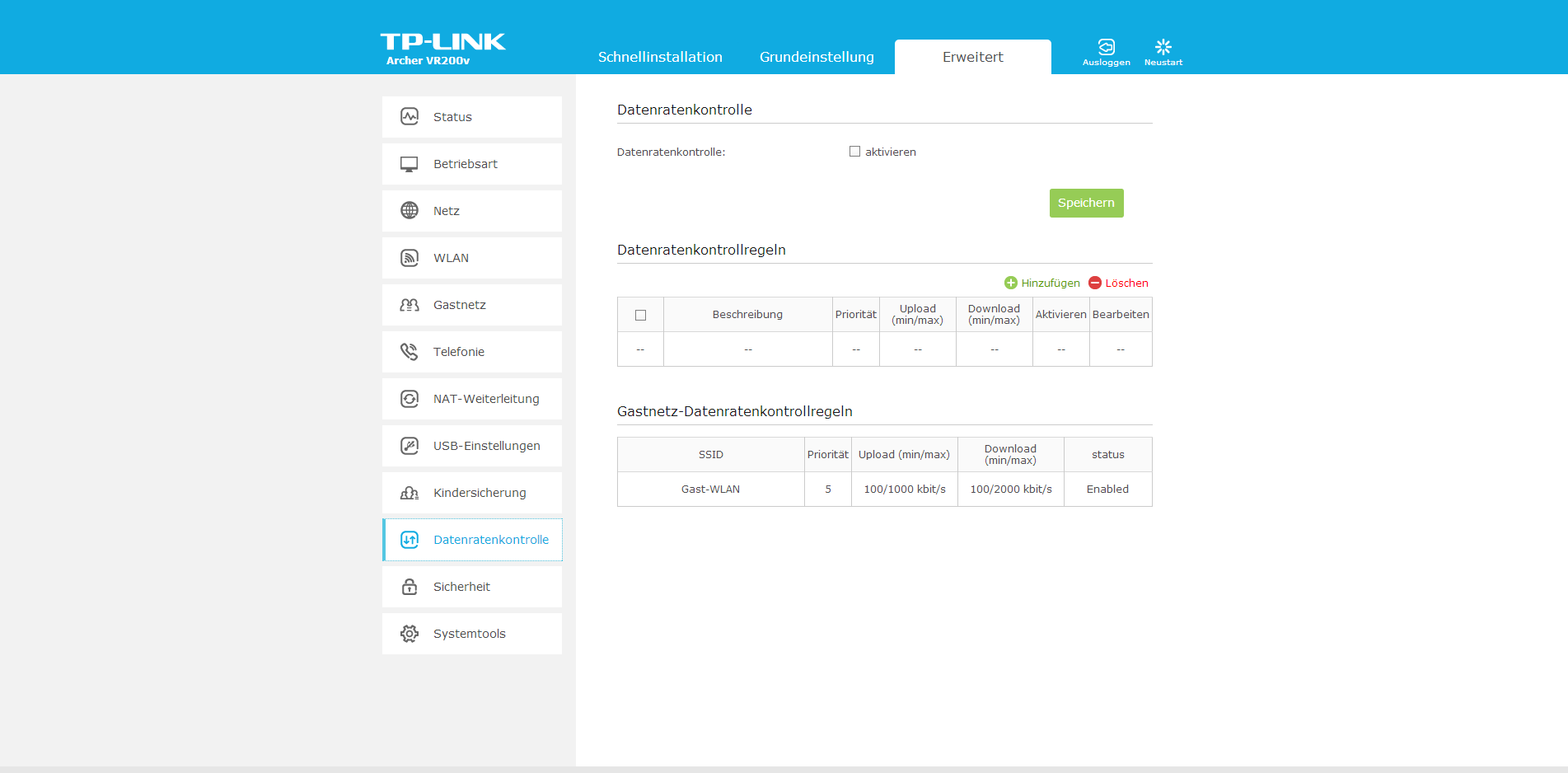
Task: Open WLAN via its wireless icon
Action: point(410,258)
